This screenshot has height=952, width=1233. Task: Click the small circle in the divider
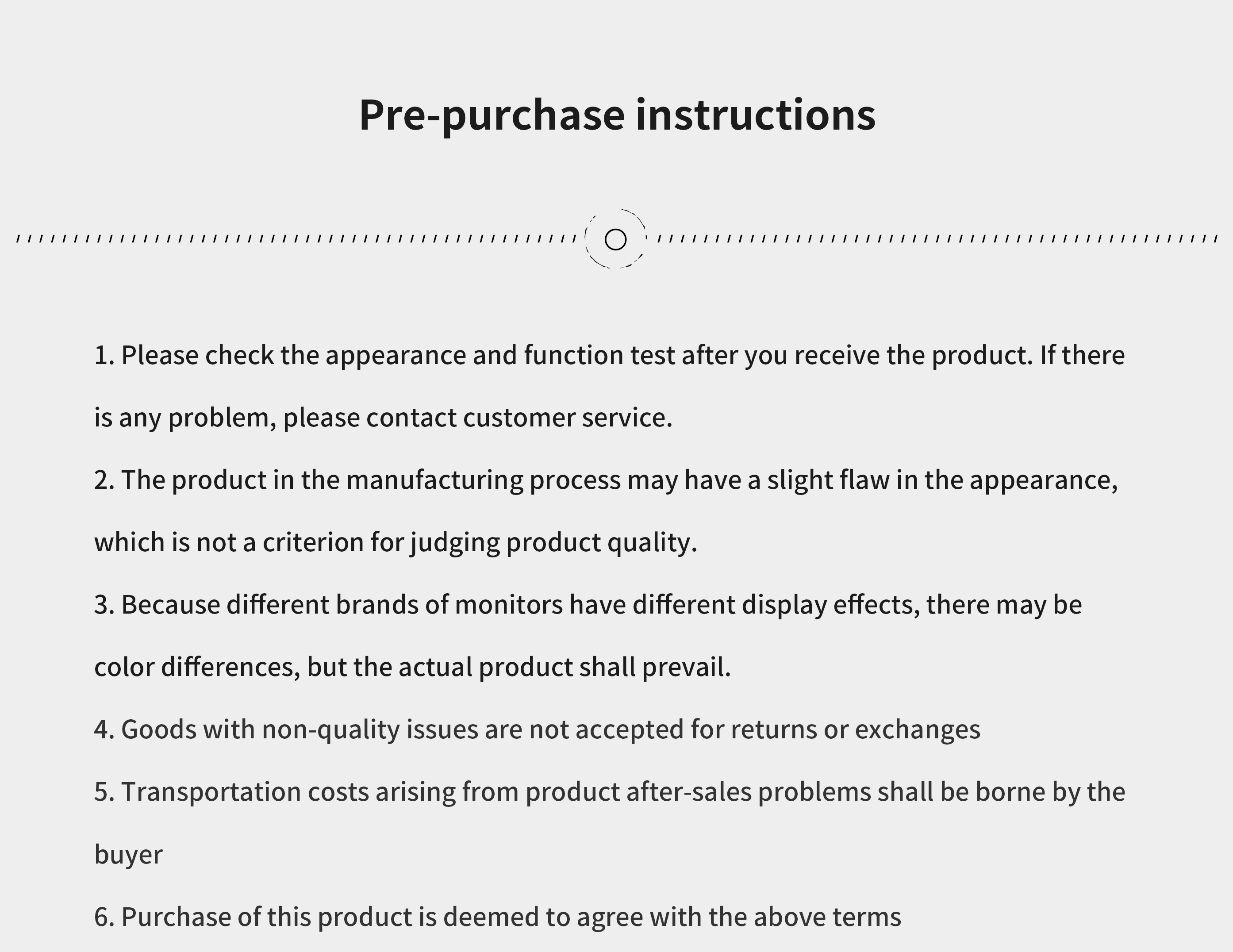pyautogui.click(x=615, y=239)
